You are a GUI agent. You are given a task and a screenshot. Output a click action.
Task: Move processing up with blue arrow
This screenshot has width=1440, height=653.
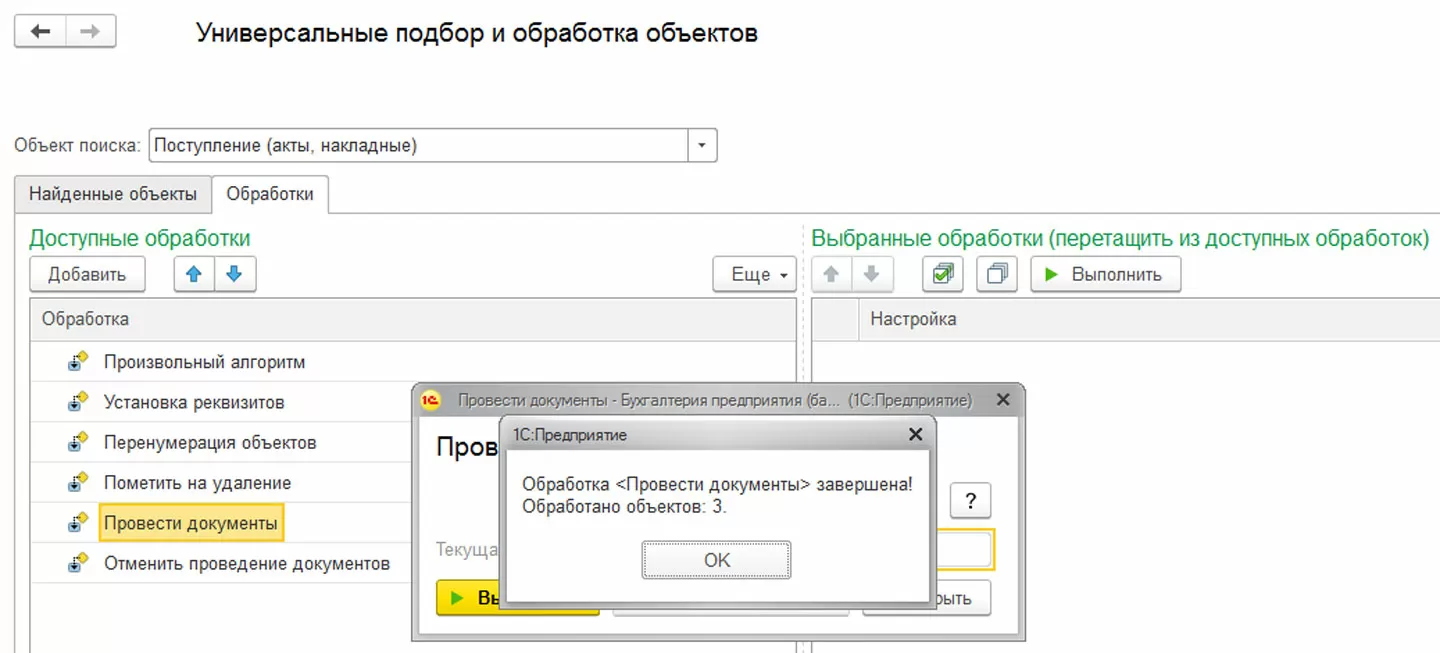[x=194, y=274]
